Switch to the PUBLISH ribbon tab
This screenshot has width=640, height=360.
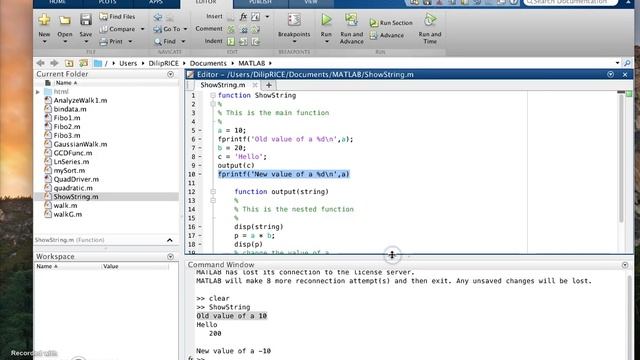pos(260,2)
